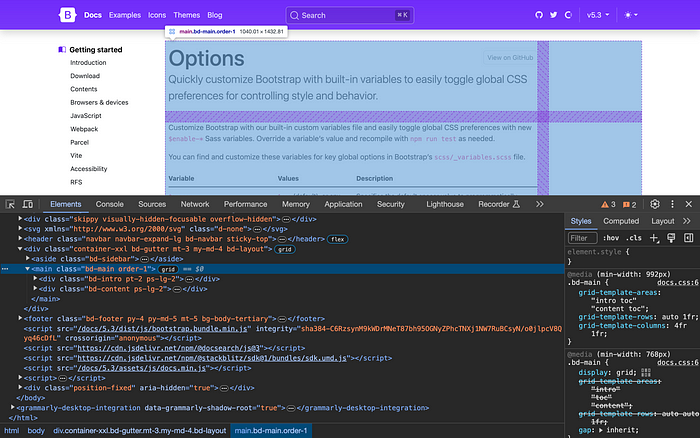Viewport: 700px width, 438px height.
Task: Show more style pane tabs chevron
Action: [x=687, y=221]
